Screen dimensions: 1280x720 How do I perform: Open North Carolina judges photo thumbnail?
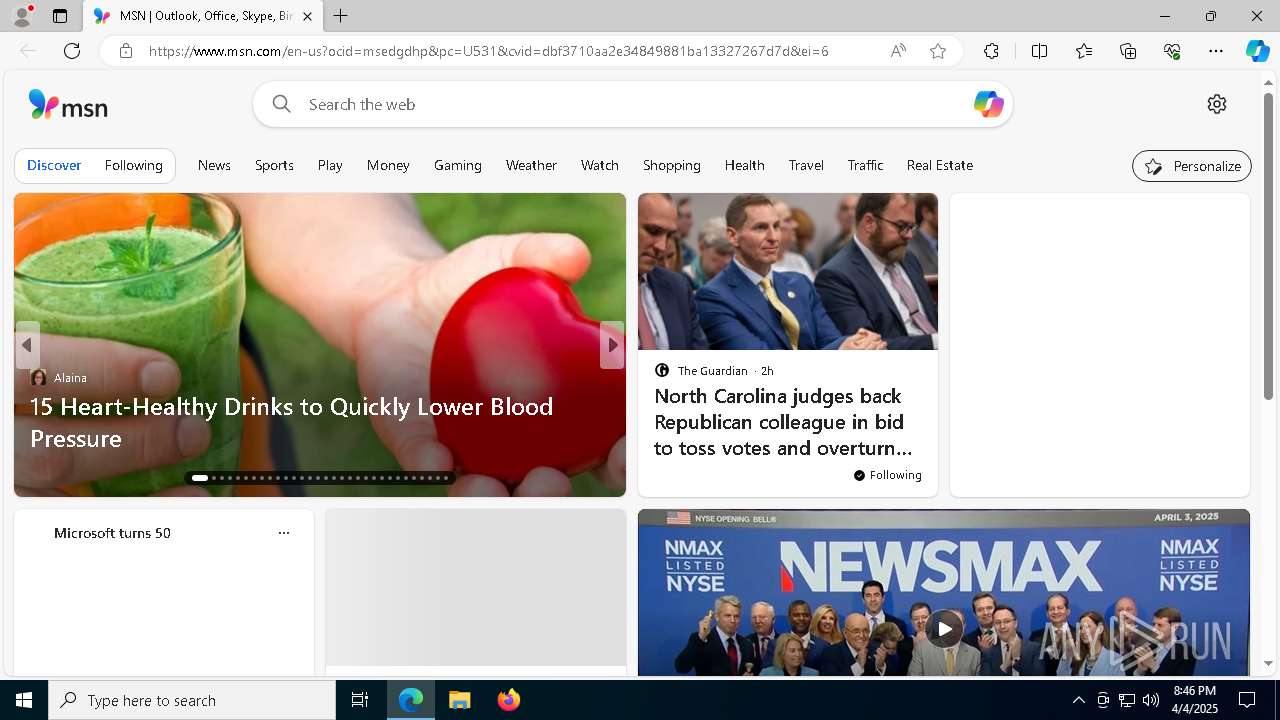[x=788, y=272]
